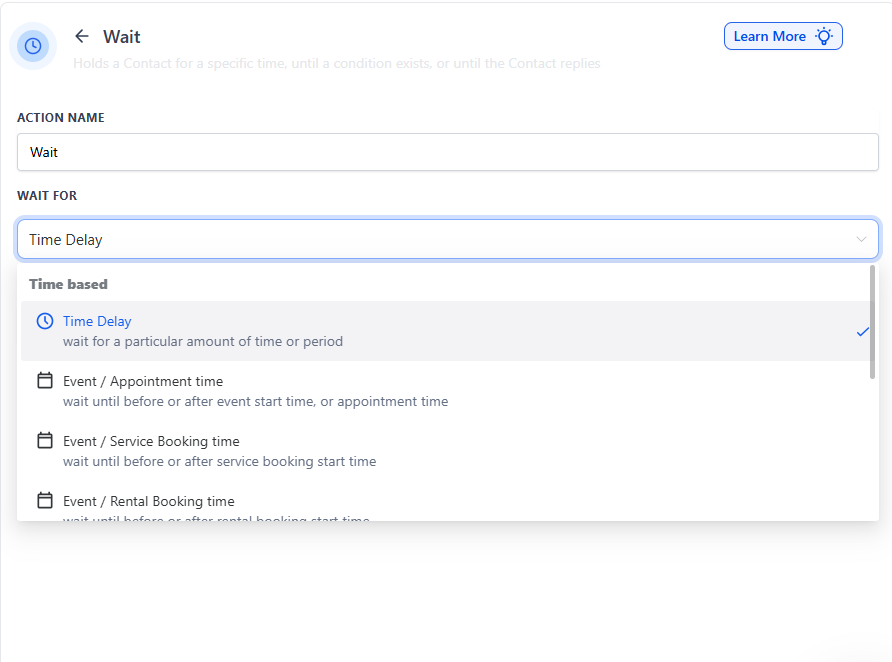Click the checkmark on the Time Delay row
Image resolution: width=892 pixels, height=662 pixels.
point(862,332)
